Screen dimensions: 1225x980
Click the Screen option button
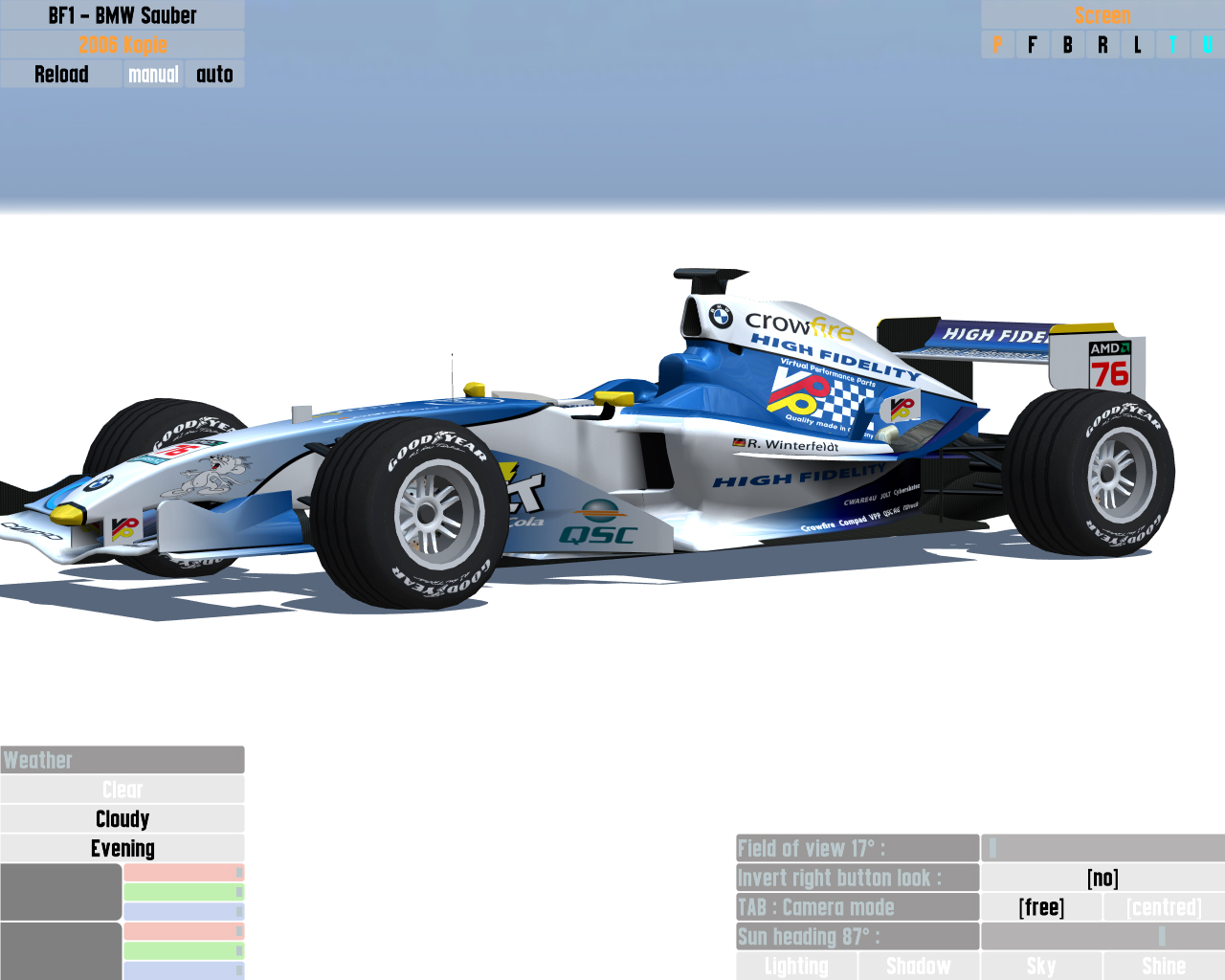point(1102,15)
